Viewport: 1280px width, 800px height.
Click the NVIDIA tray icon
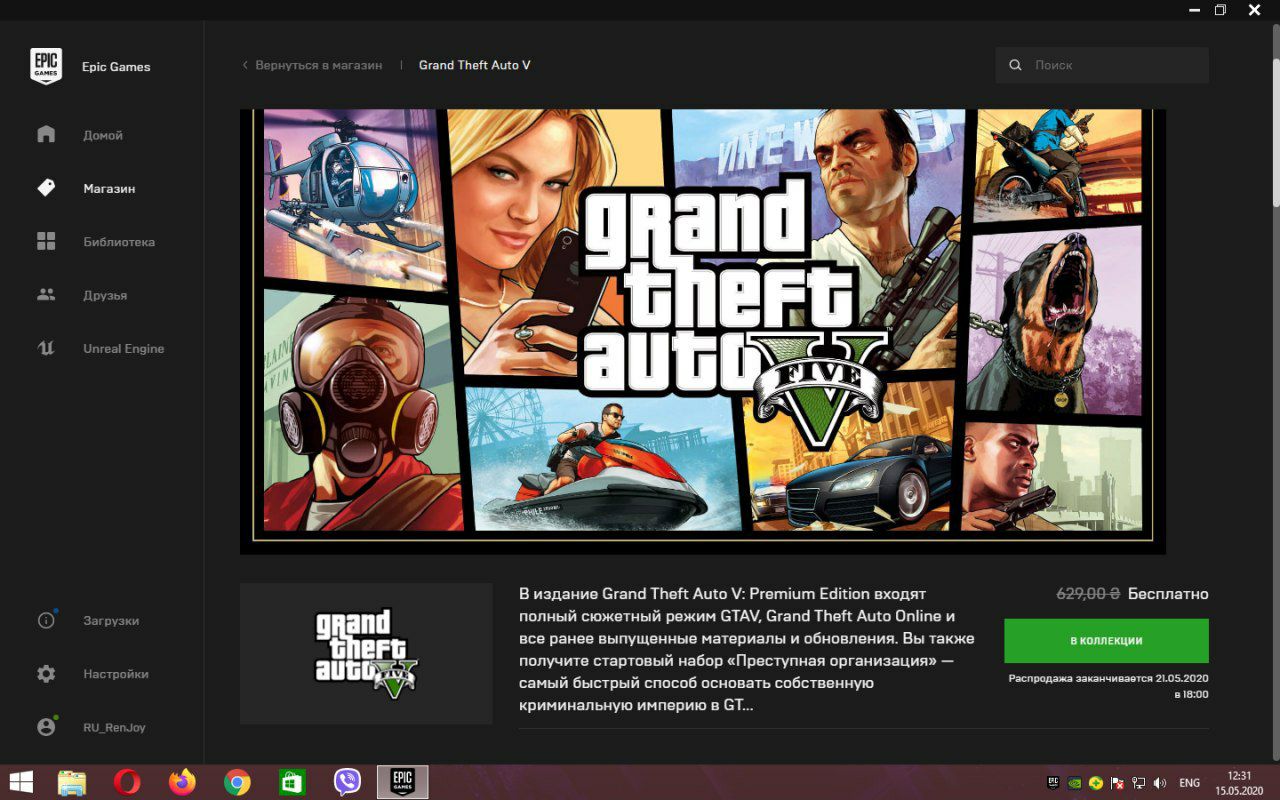tap(1074, 783)
